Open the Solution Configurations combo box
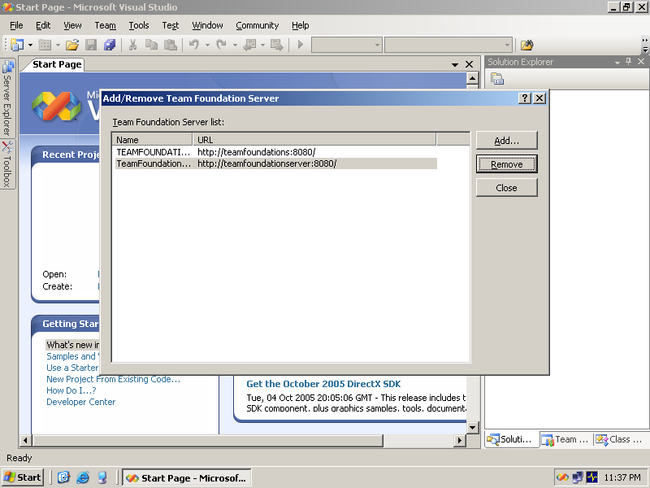Image resolution: width=650 pixels, height=488 pixels. [347, 45]
